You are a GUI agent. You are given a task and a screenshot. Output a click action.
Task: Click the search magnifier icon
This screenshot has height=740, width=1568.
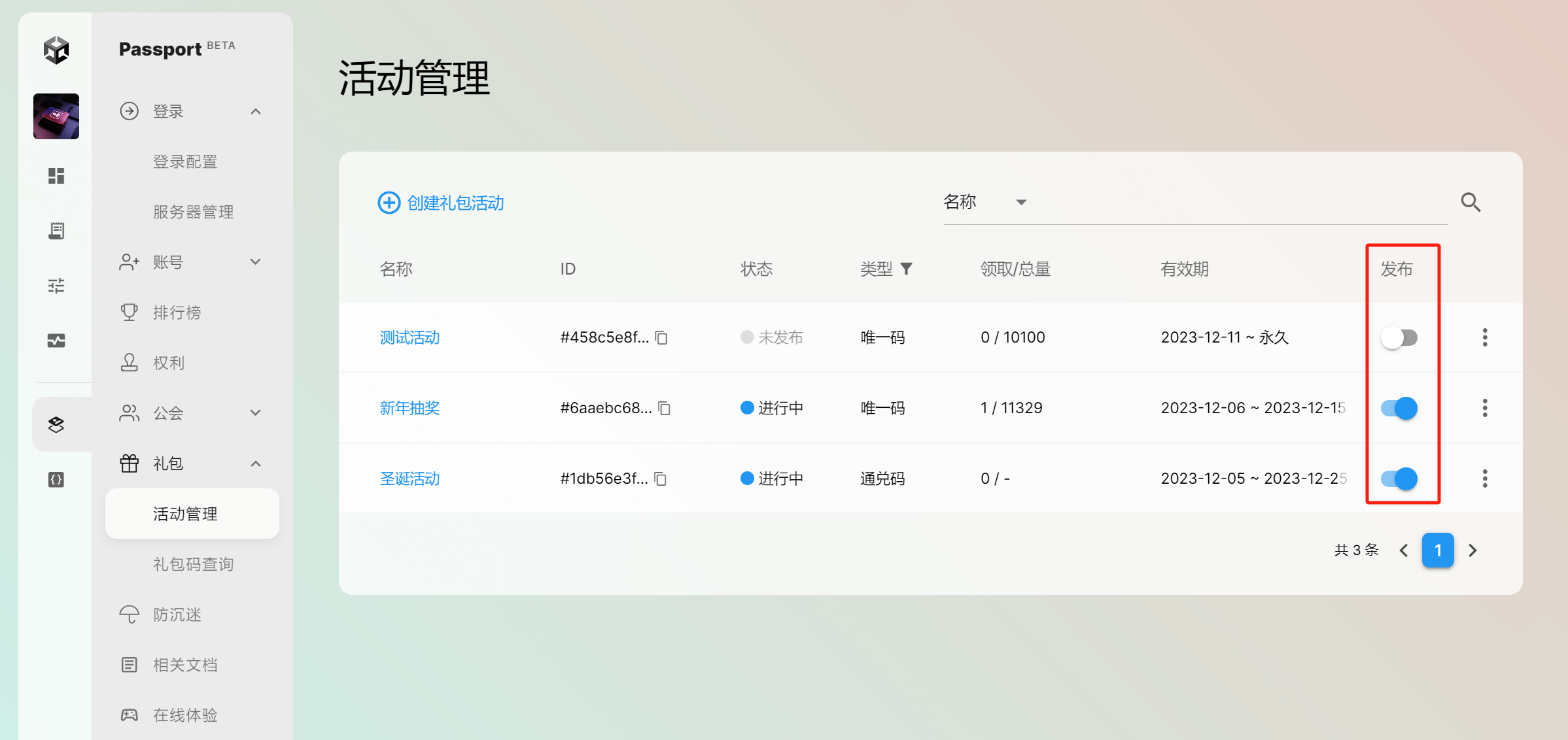click(1471, 203)
